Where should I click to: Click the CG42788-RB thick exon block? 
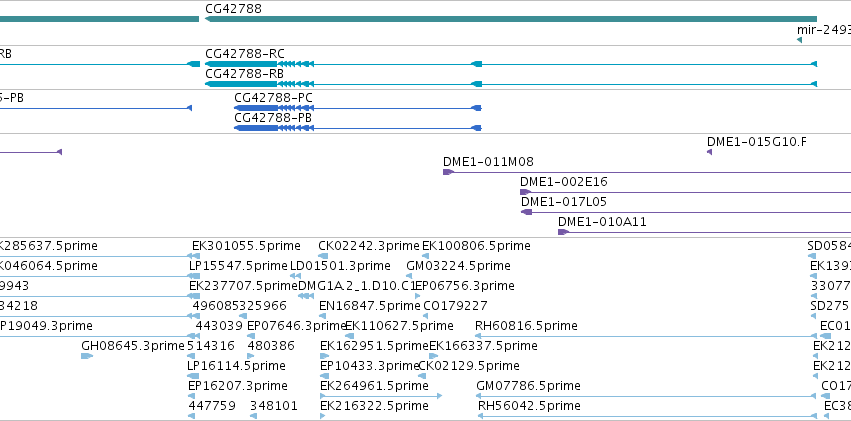(x=241, y=84)
